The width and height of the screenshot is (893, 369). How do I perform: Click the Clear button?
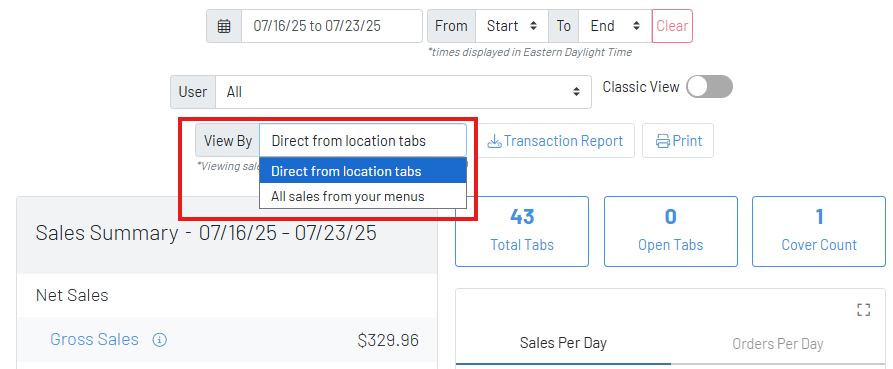tap(672, 26)
